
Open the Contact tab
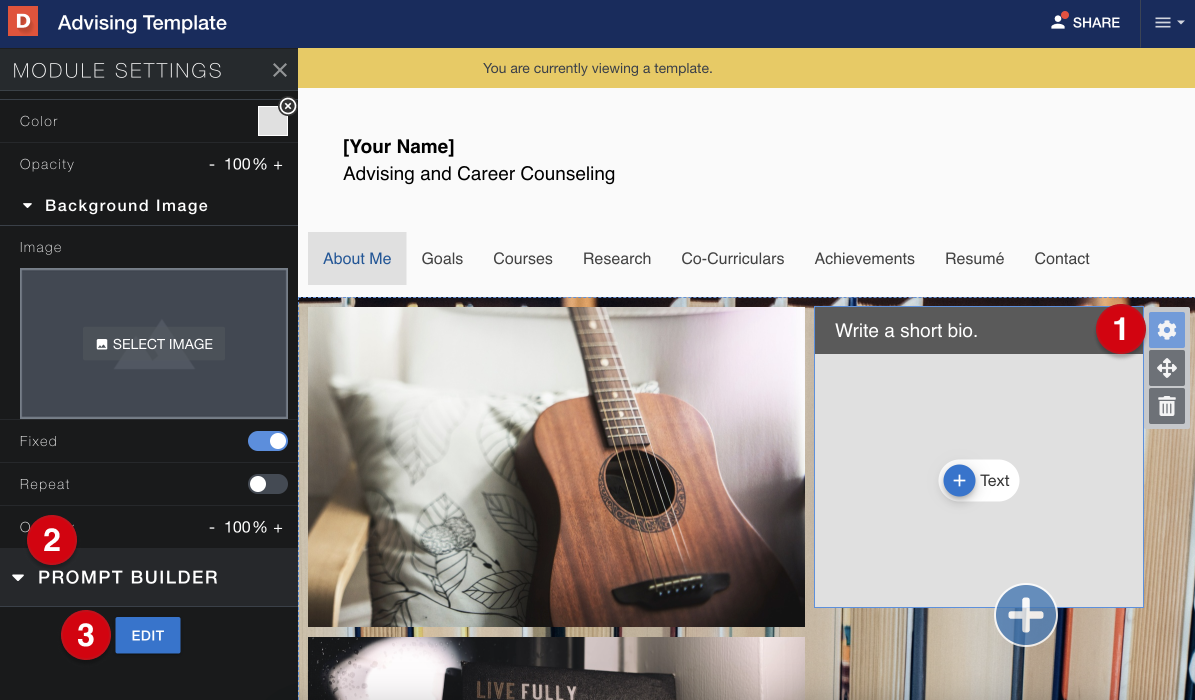(x=1062, y=258)
